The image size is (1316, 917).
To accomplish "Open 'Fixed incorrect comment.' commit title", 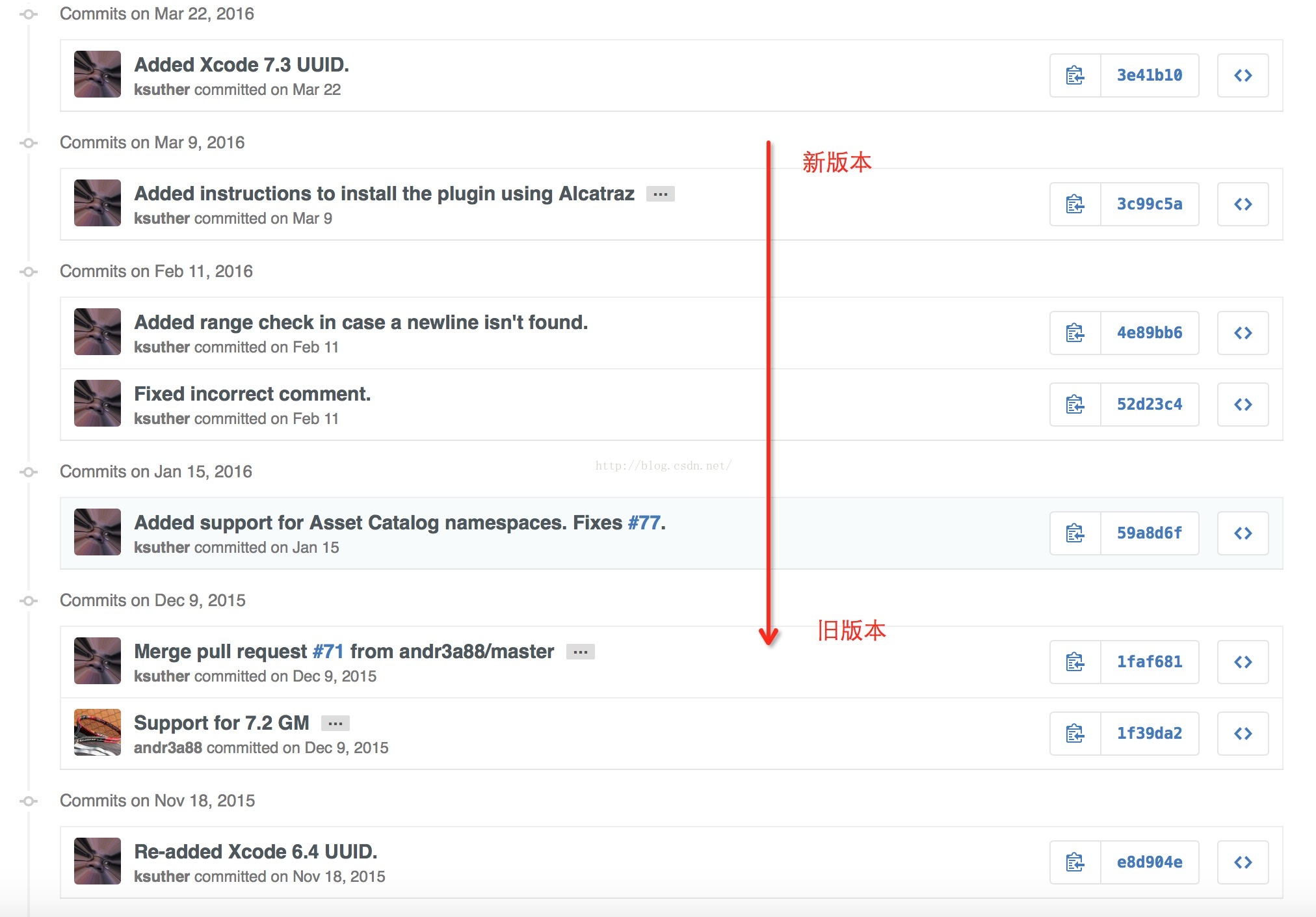I will click(252, 394).
